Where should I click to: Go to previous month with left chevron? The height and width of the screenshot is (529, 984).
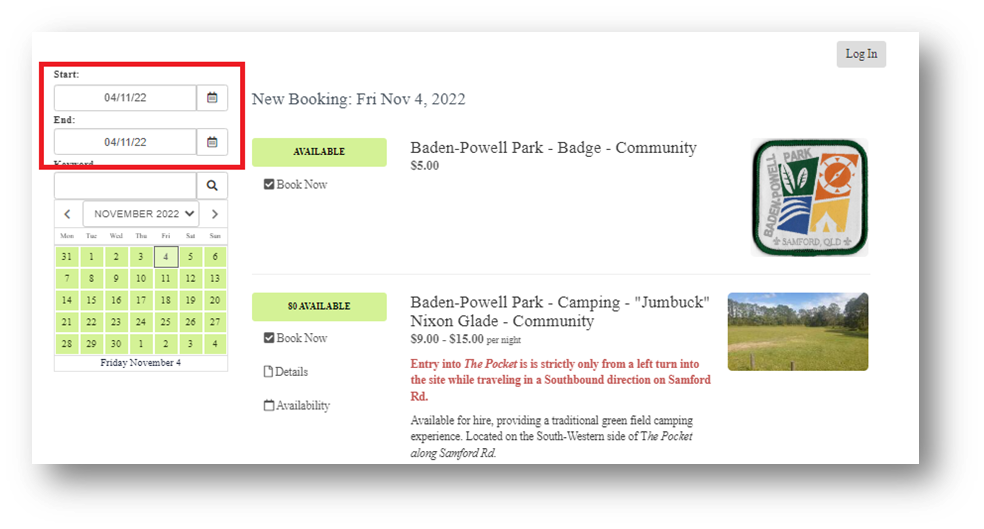(67, 214)
